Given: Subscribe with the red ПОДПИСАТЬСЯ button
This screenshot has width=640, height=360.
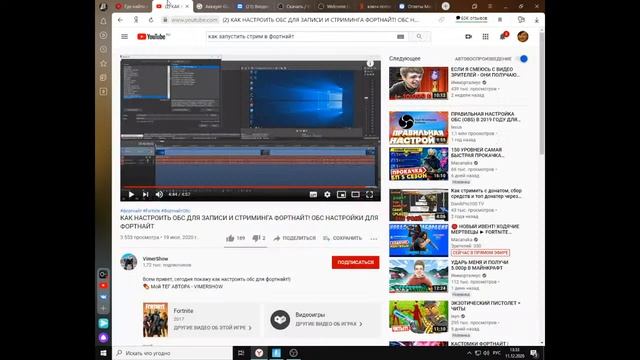Looking at the screenshot, I should pyautogui.click(x=356, y=262).
